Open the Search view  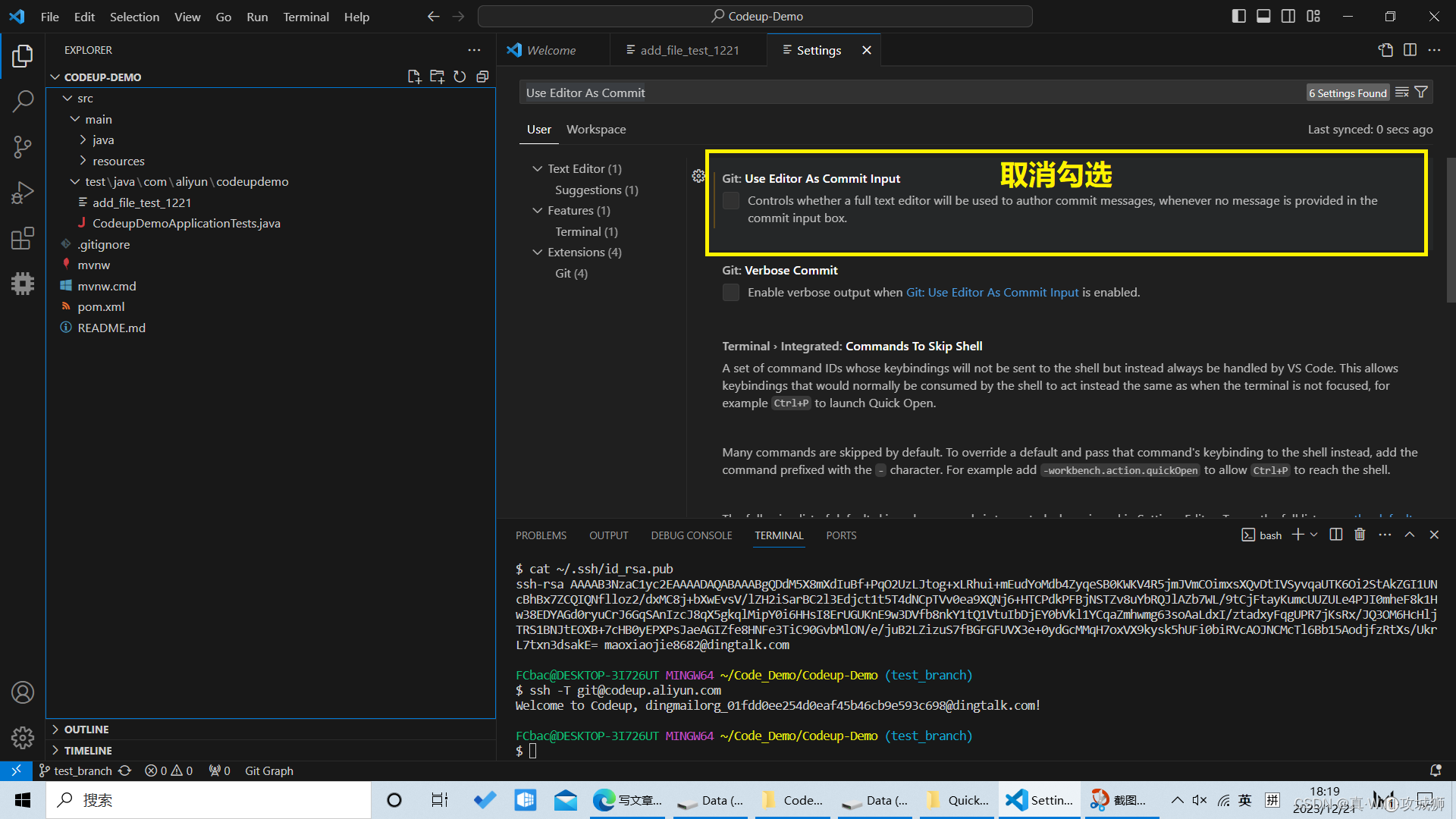pyautogui.click(x=22, y=100)
